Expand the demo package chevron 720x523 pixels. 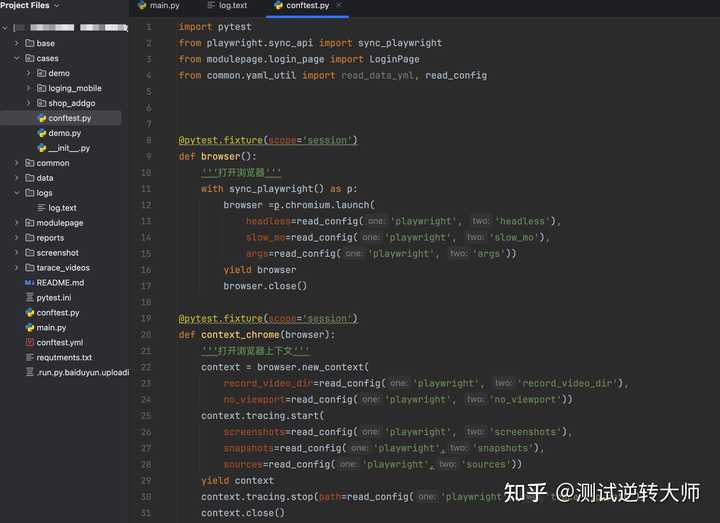[28, 73]
